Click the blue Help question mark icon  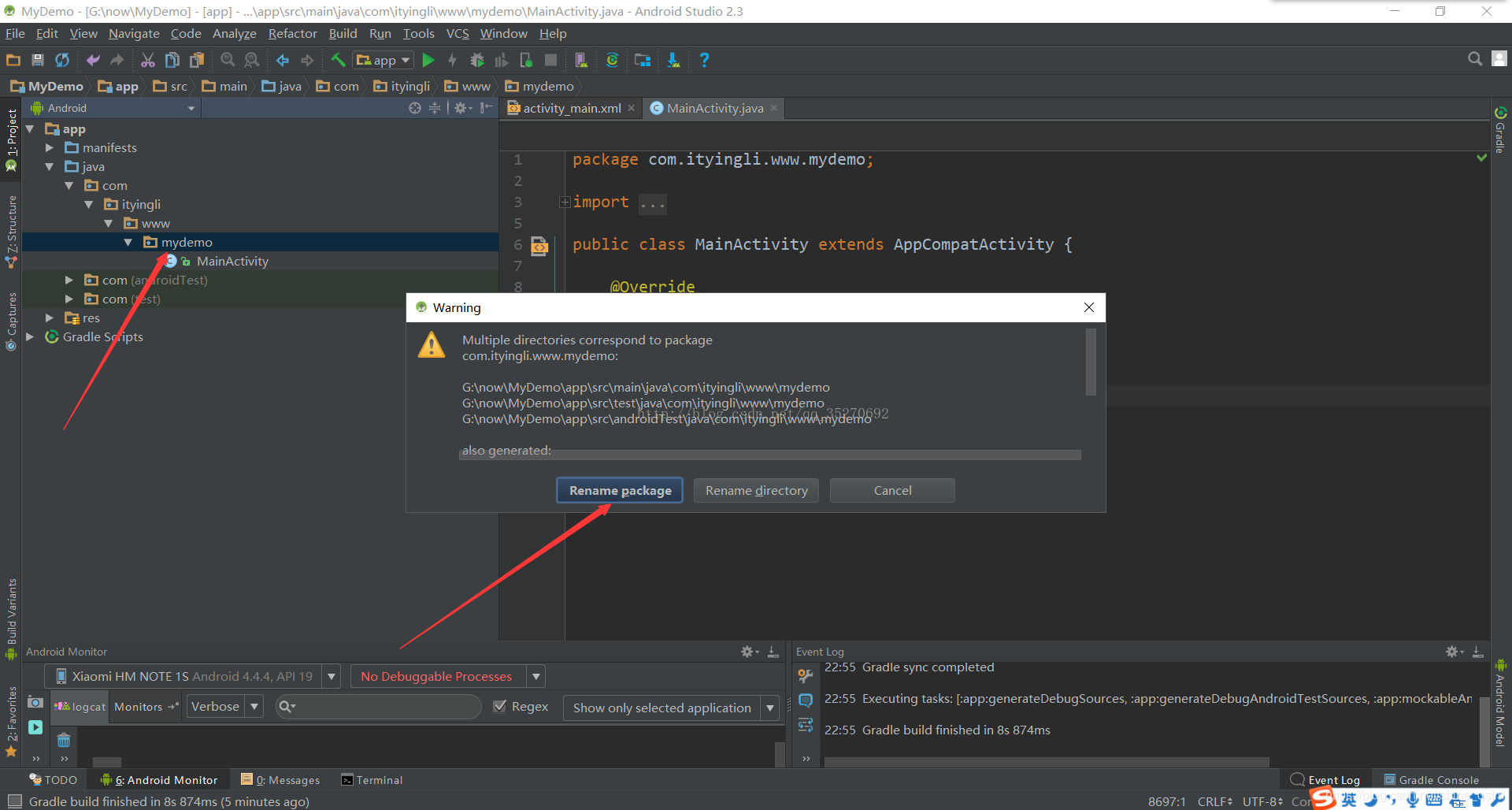[x=704, y=60]
